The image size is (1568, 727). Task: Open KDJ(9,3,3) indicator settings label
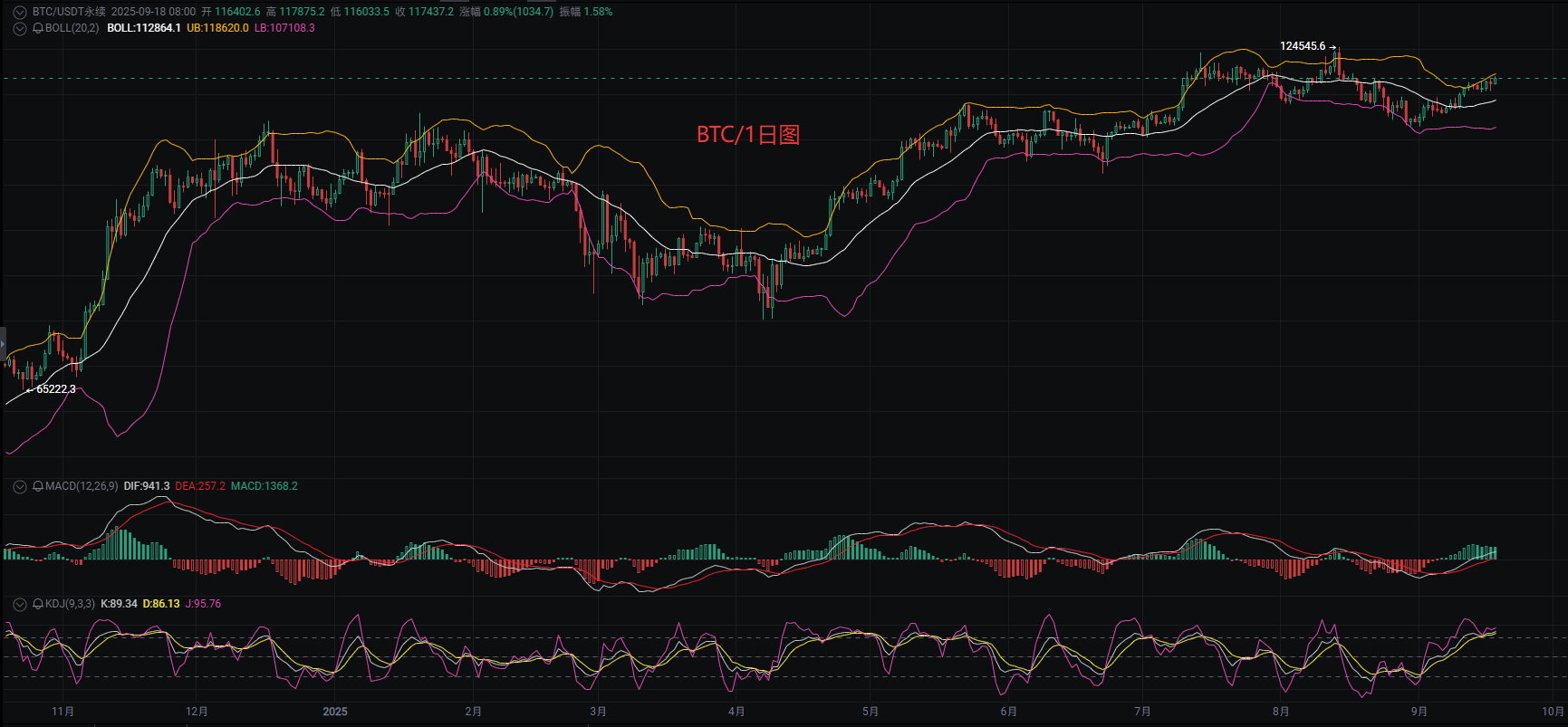[70, 604]
